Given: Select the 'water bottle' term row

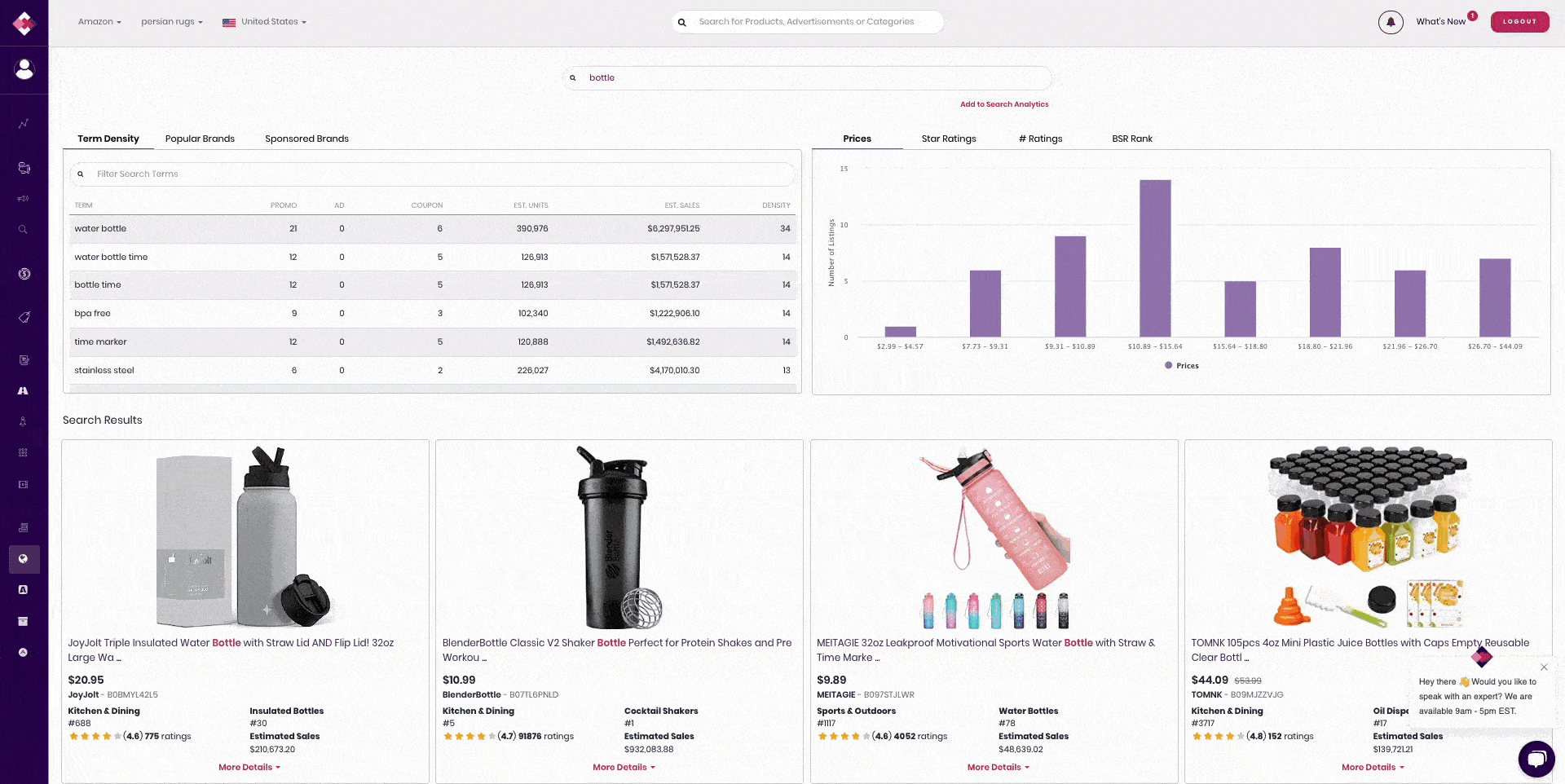Looking at the screenshot, I should pos(433,229).
